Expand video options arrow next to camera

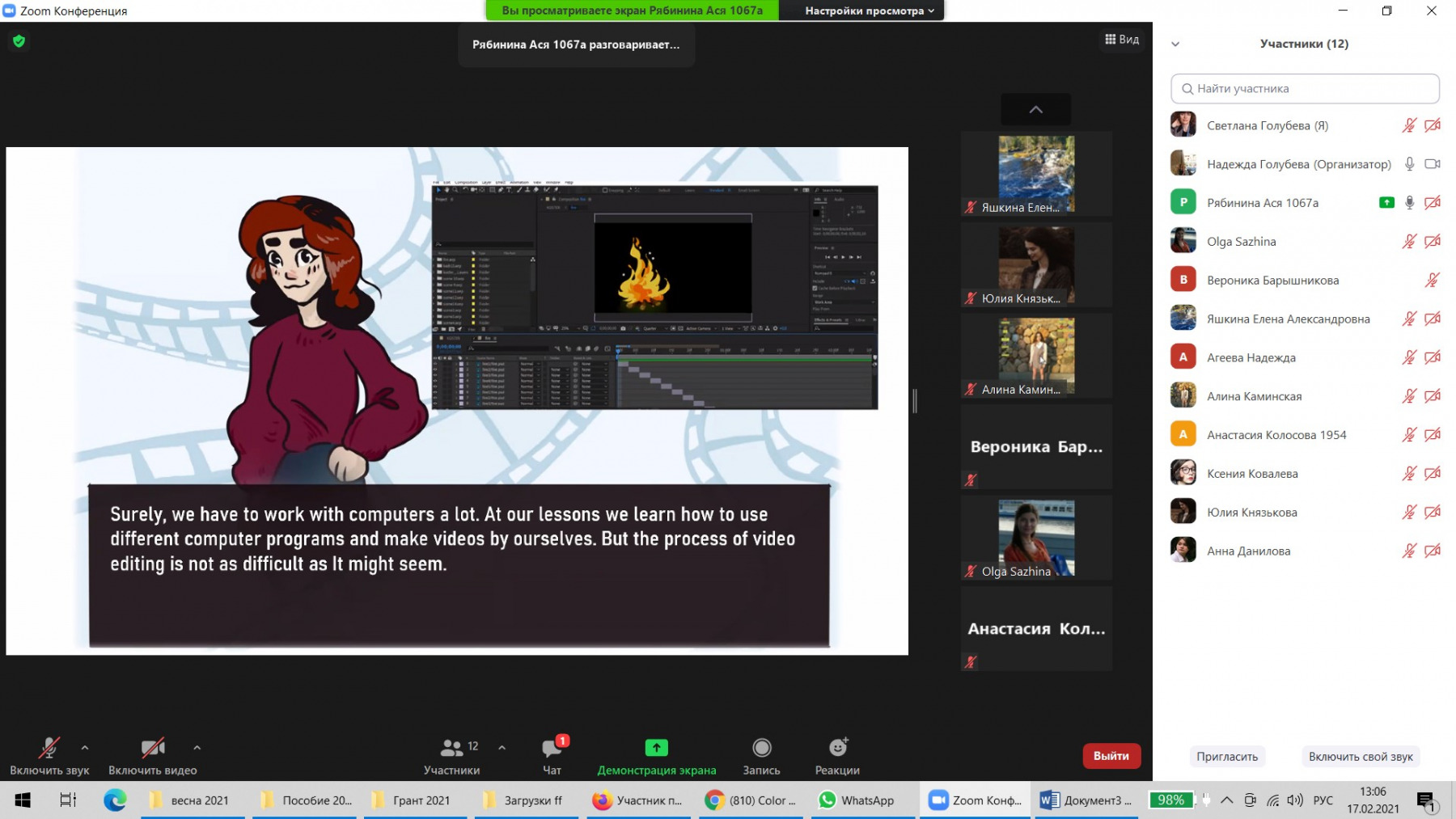[197, 748]
